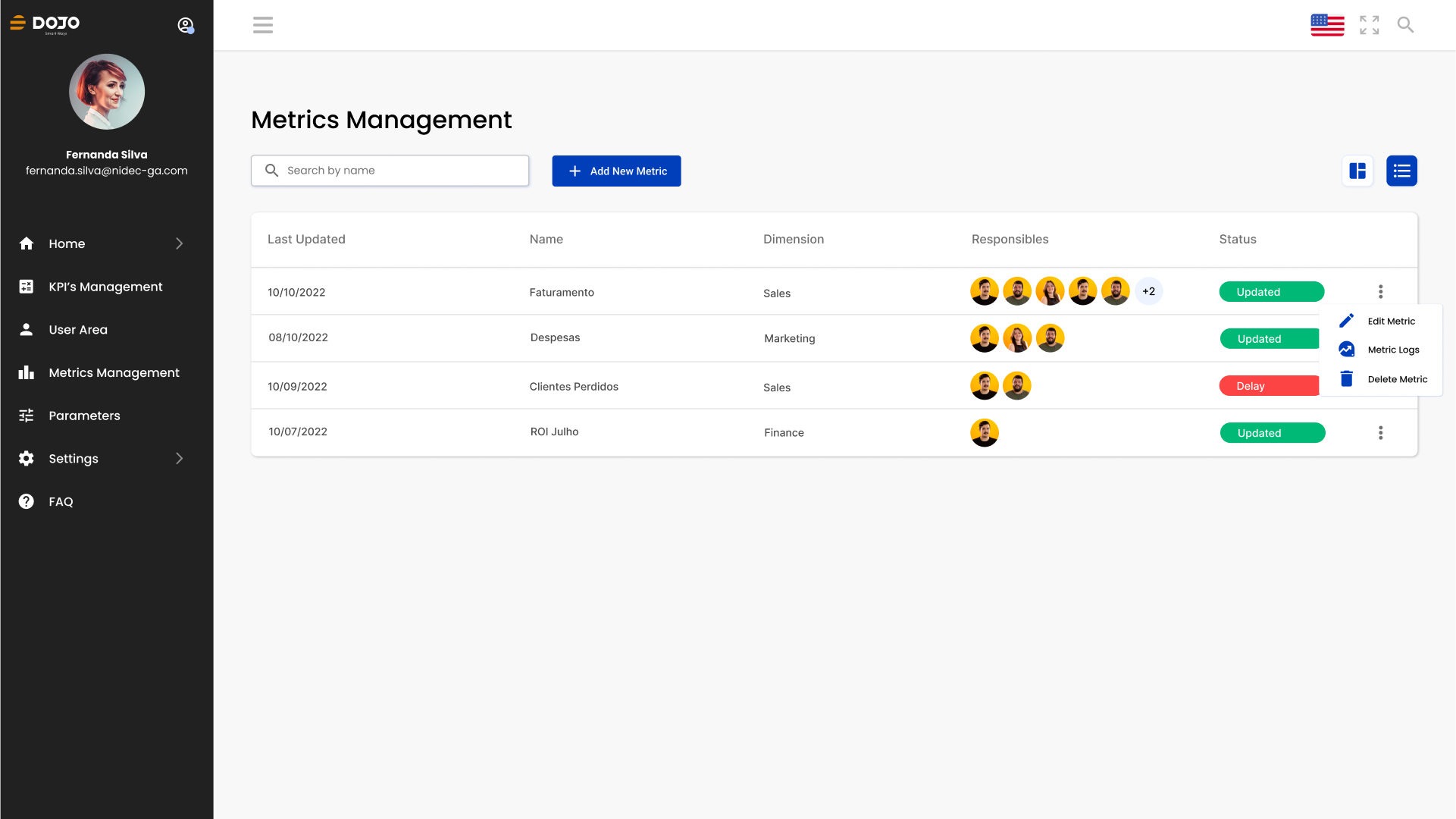Click the Parameters sliders icon
This screenshot has height=819, width=1456.
pyautogui.click(x=27, y=416)
